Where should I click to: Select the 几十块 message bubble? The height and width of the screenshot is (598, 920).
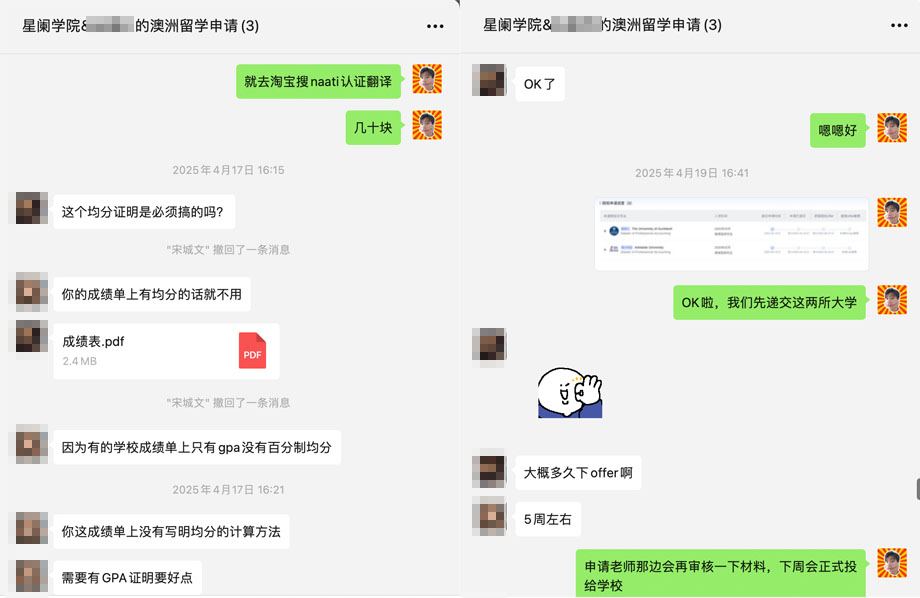tap(373, 127)
